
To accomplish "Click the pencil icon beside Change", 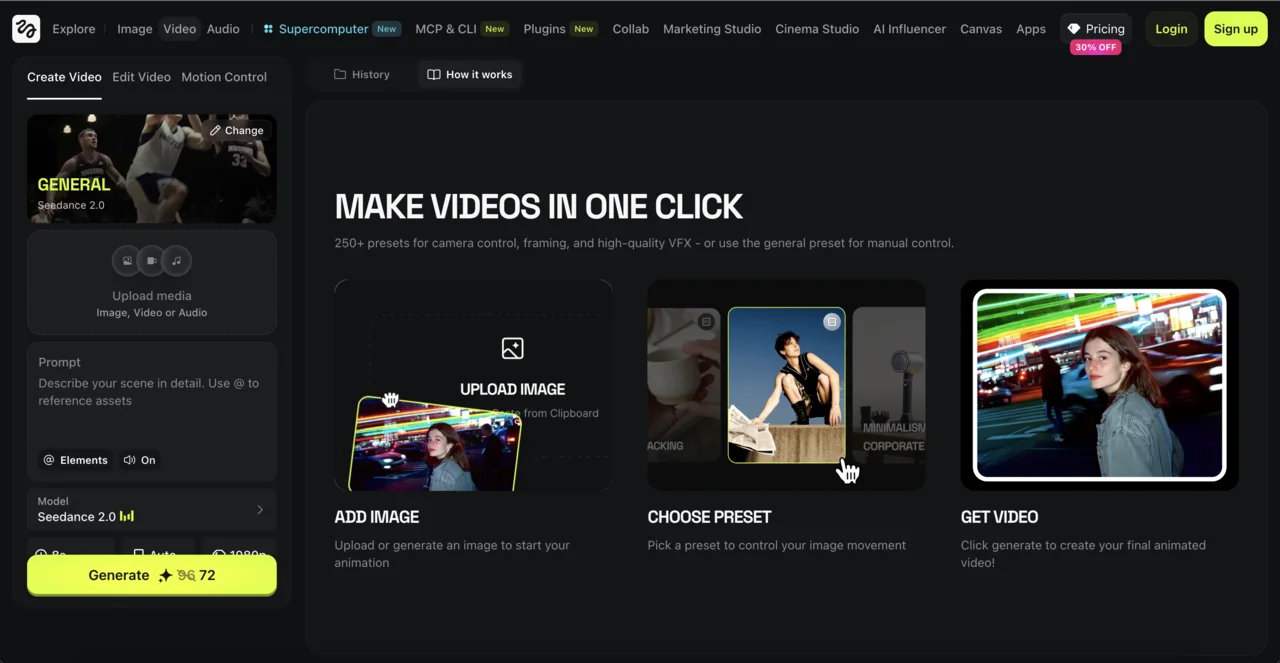I will tap(215, 130).
